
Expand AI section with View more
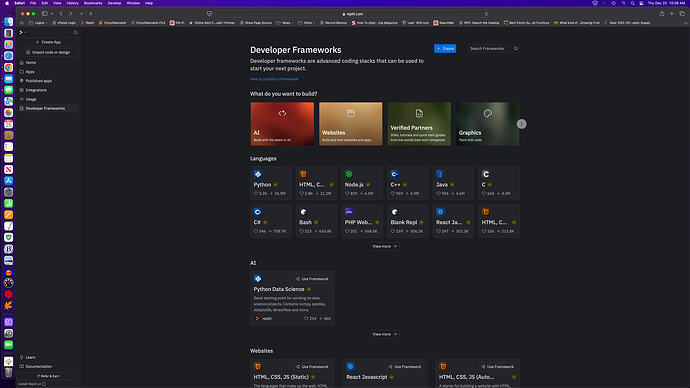[385, 334]
